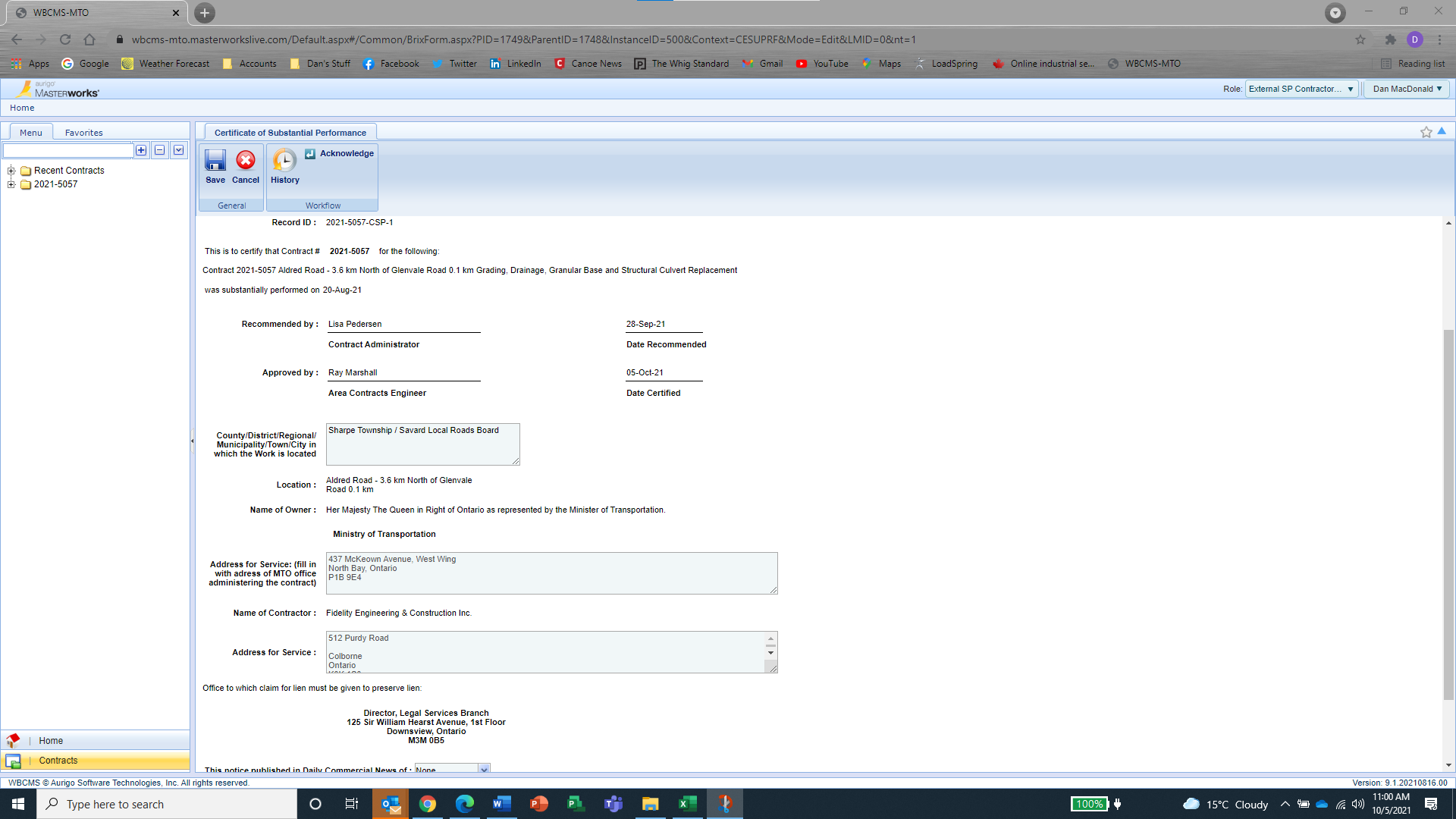Open WBCMS-MTO bookmark
Viewport: 1456px width, 819px height.
1144,64
